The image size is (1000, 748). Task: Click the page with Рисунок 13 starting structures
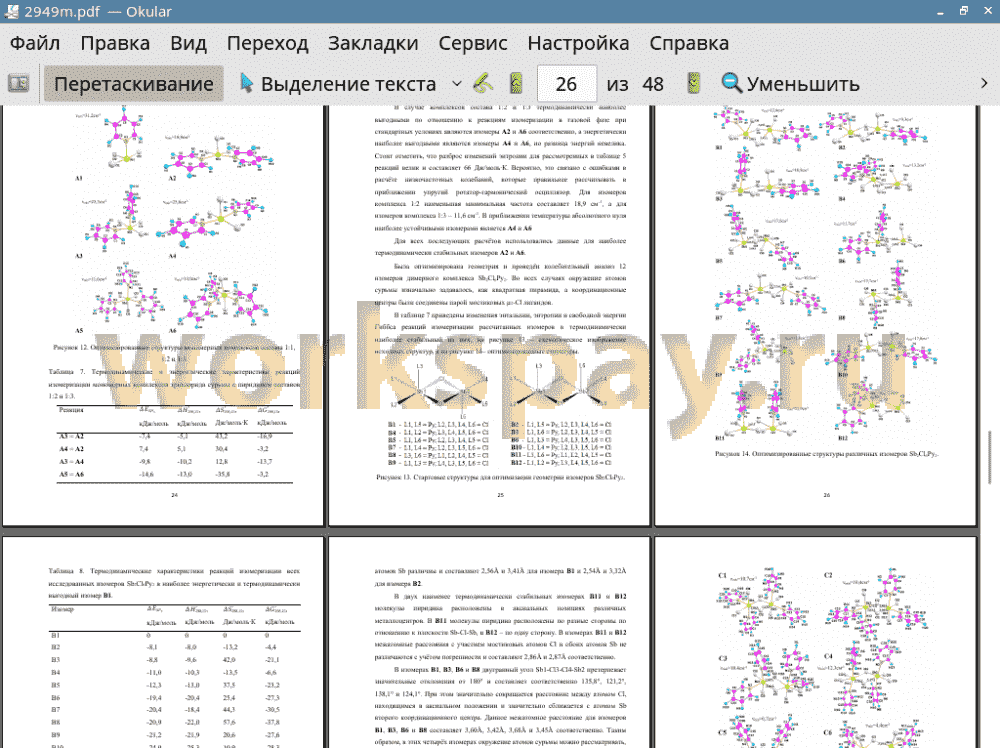pos(489,315)
